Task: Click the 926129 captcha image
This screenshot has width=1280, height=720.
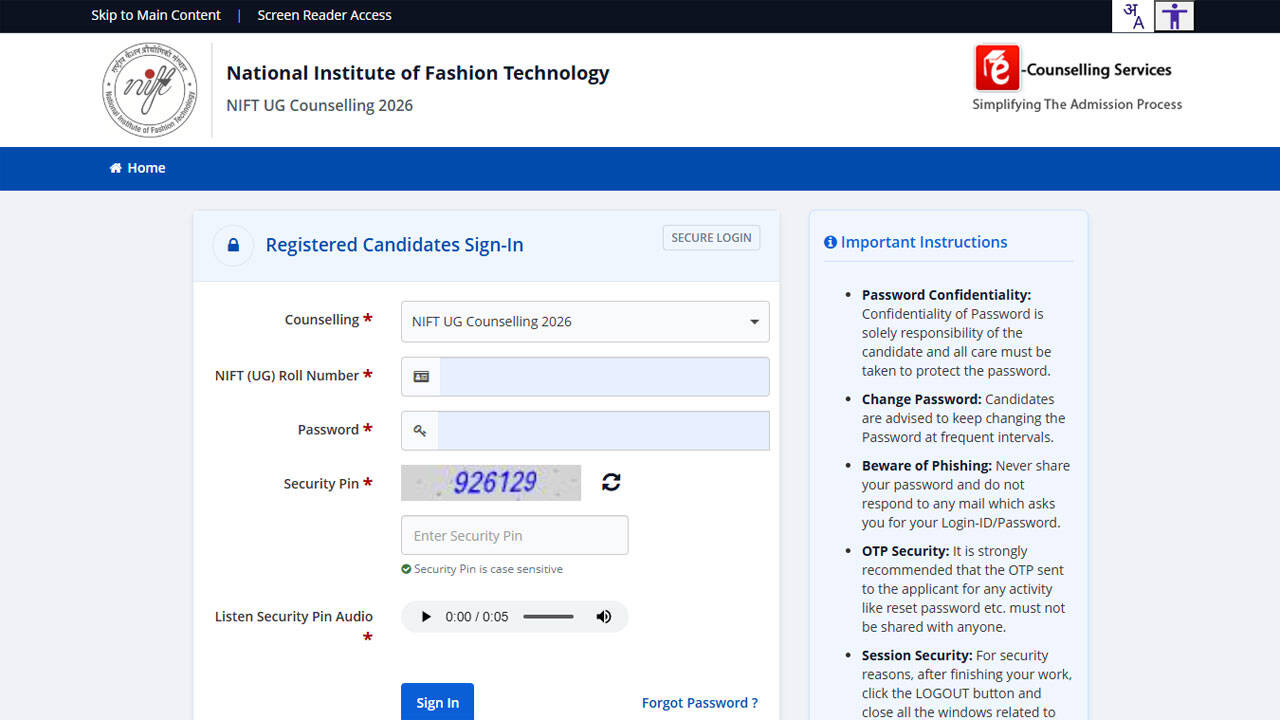Action: point(491,483)
